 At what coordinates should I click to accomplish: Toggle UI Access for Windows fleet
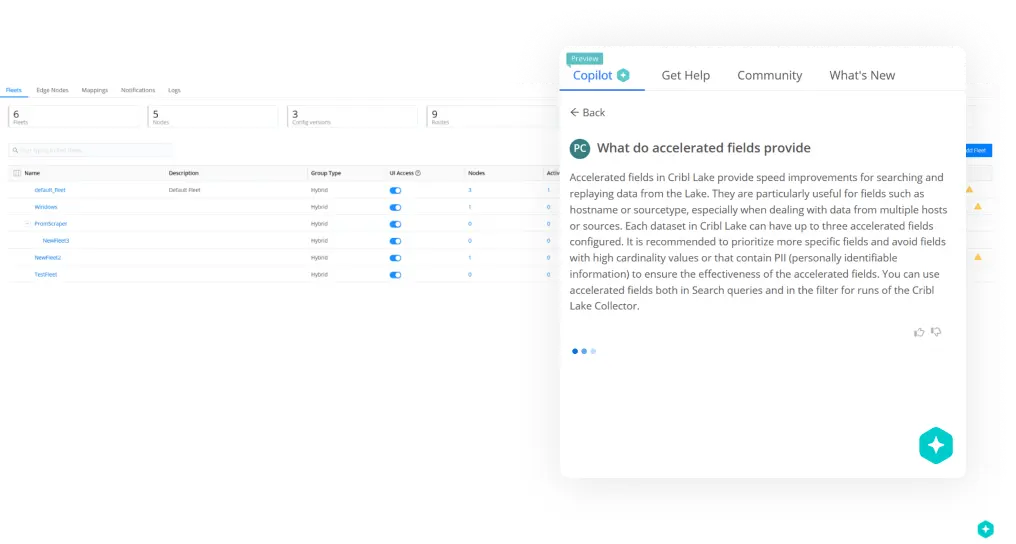pyautogui.click(x=395, y=207)
